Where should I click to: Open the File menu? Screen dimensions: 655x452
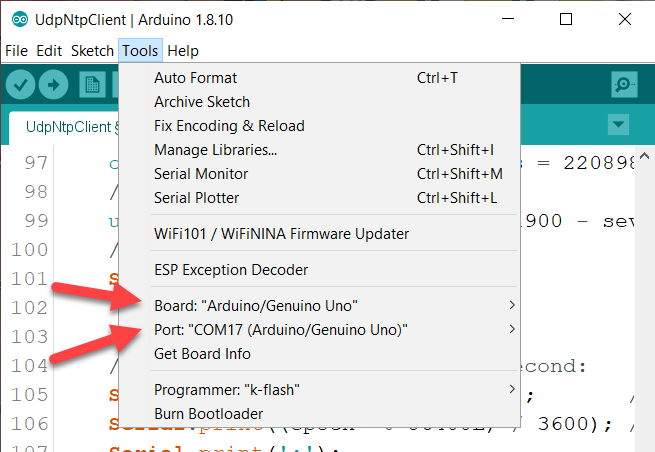(16, 51)
